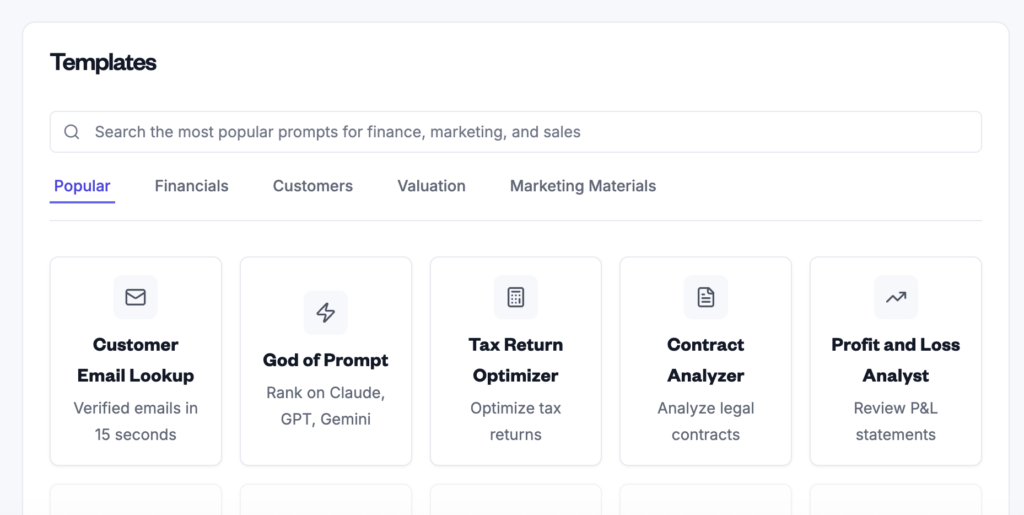Select the Popular tab

click(82, 186)
